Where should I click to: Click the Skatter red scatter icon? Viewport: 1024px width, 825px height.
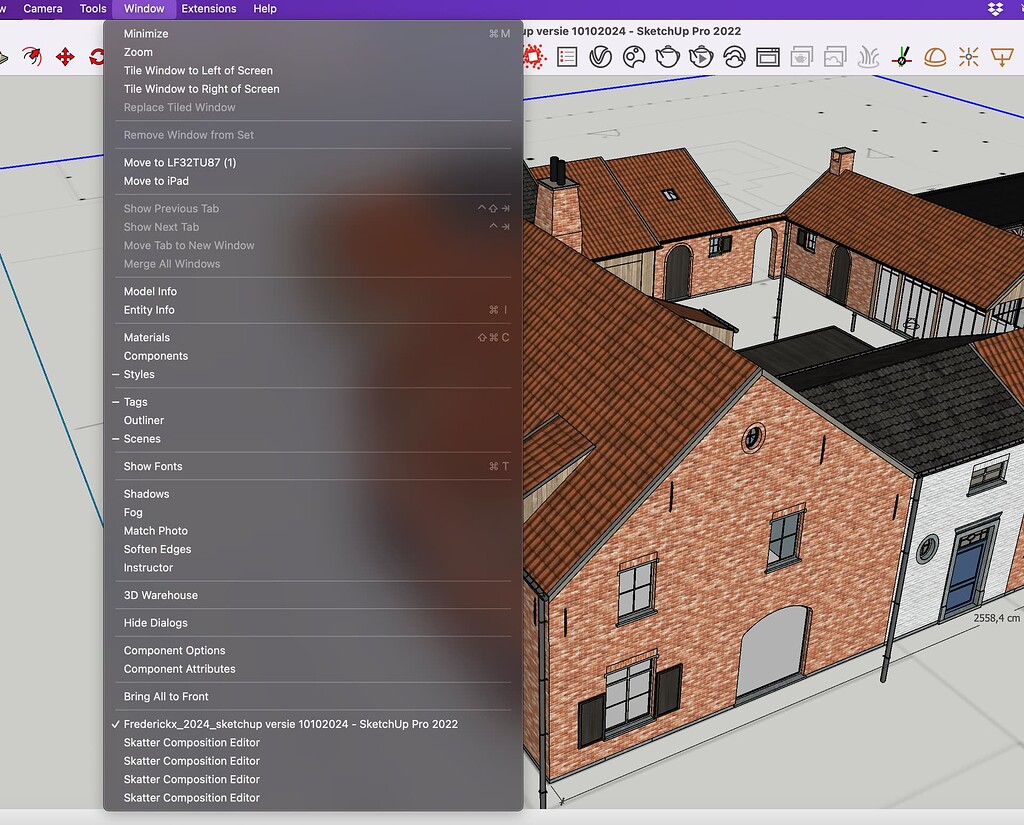pyautogui.click(x=533, y=57)
